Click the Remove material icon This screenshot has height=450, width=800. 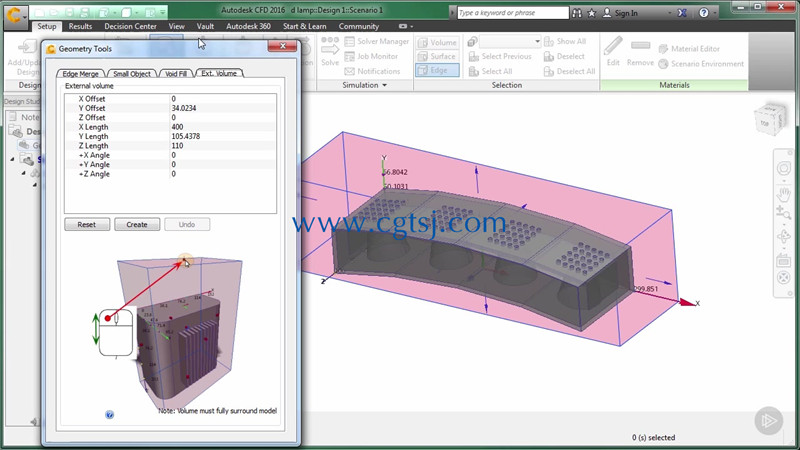tap(640, 45)
